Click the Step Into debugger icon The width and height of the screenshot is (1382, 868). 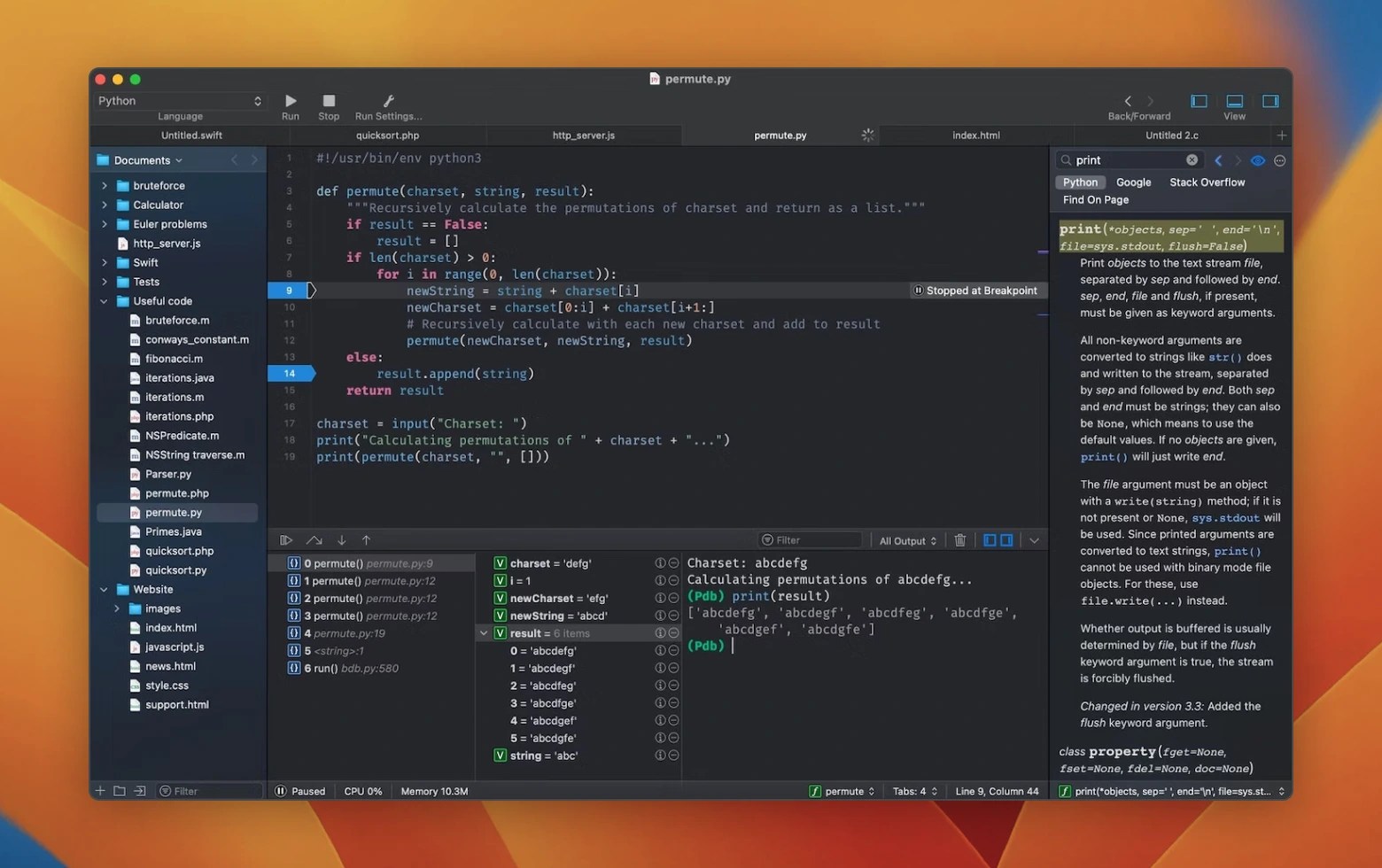tap(341, 539)
